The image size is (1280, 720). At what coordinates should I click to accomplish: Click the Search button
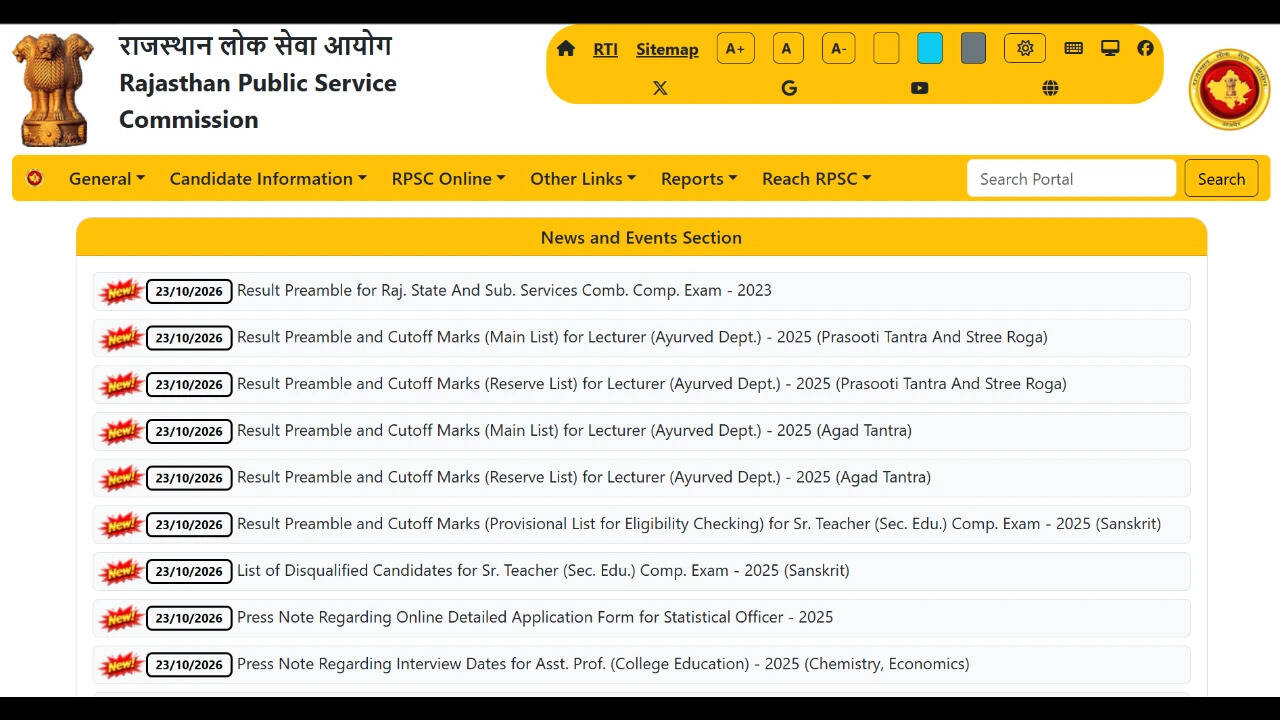click(x=1221, y=178)
